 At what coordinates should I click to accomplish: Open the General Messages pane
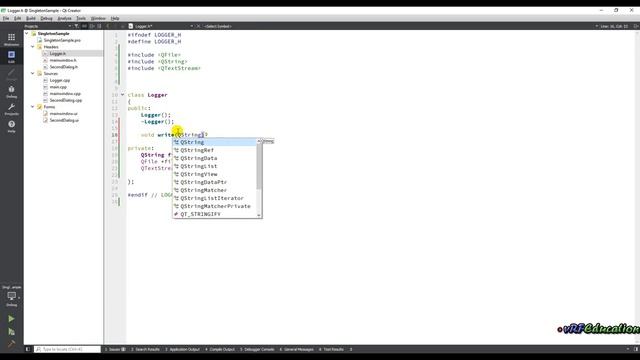(x=297, y=349)
